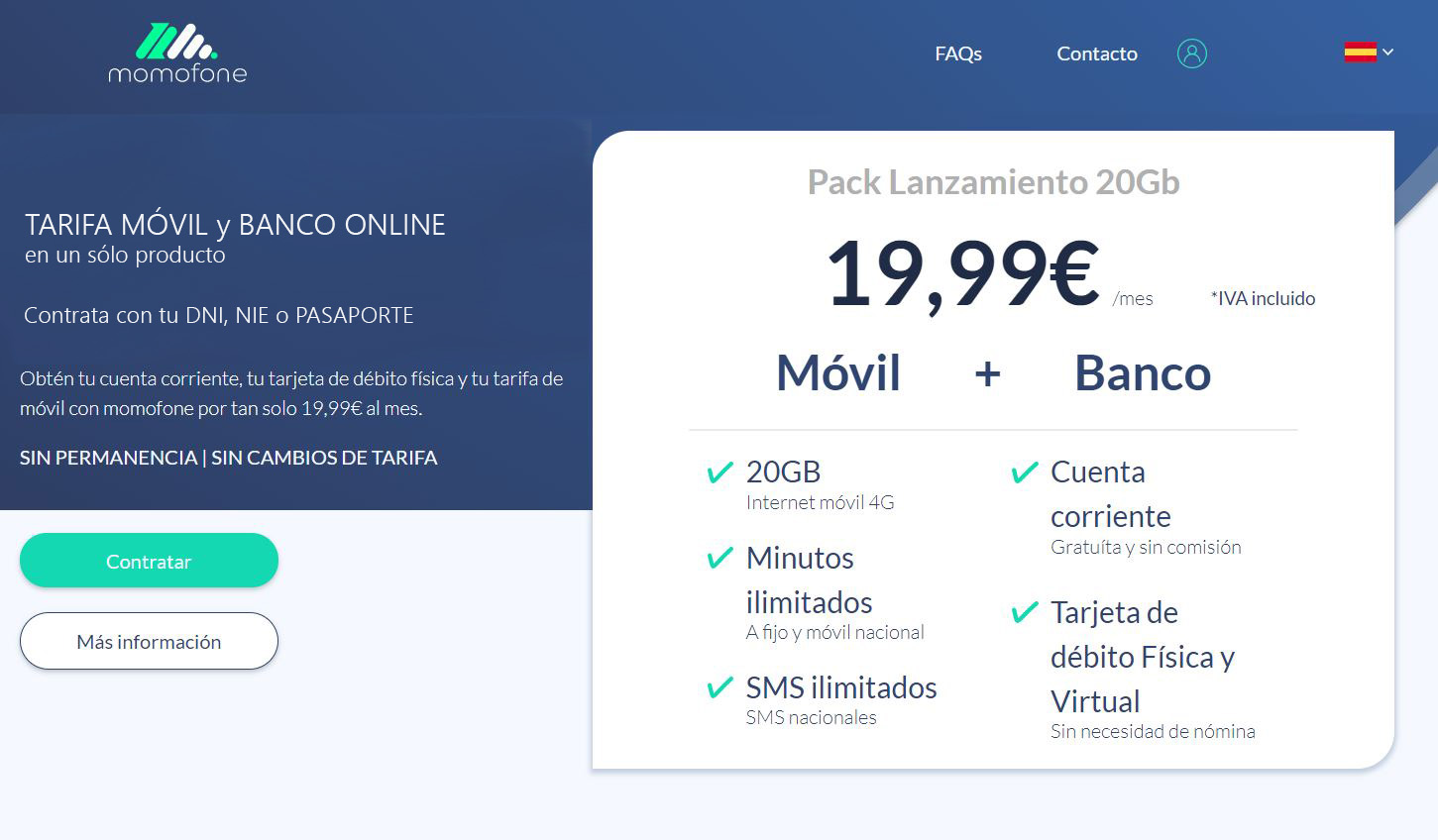
Task: Click the checkmark beside 20GB
Action: tap(719, 472)
